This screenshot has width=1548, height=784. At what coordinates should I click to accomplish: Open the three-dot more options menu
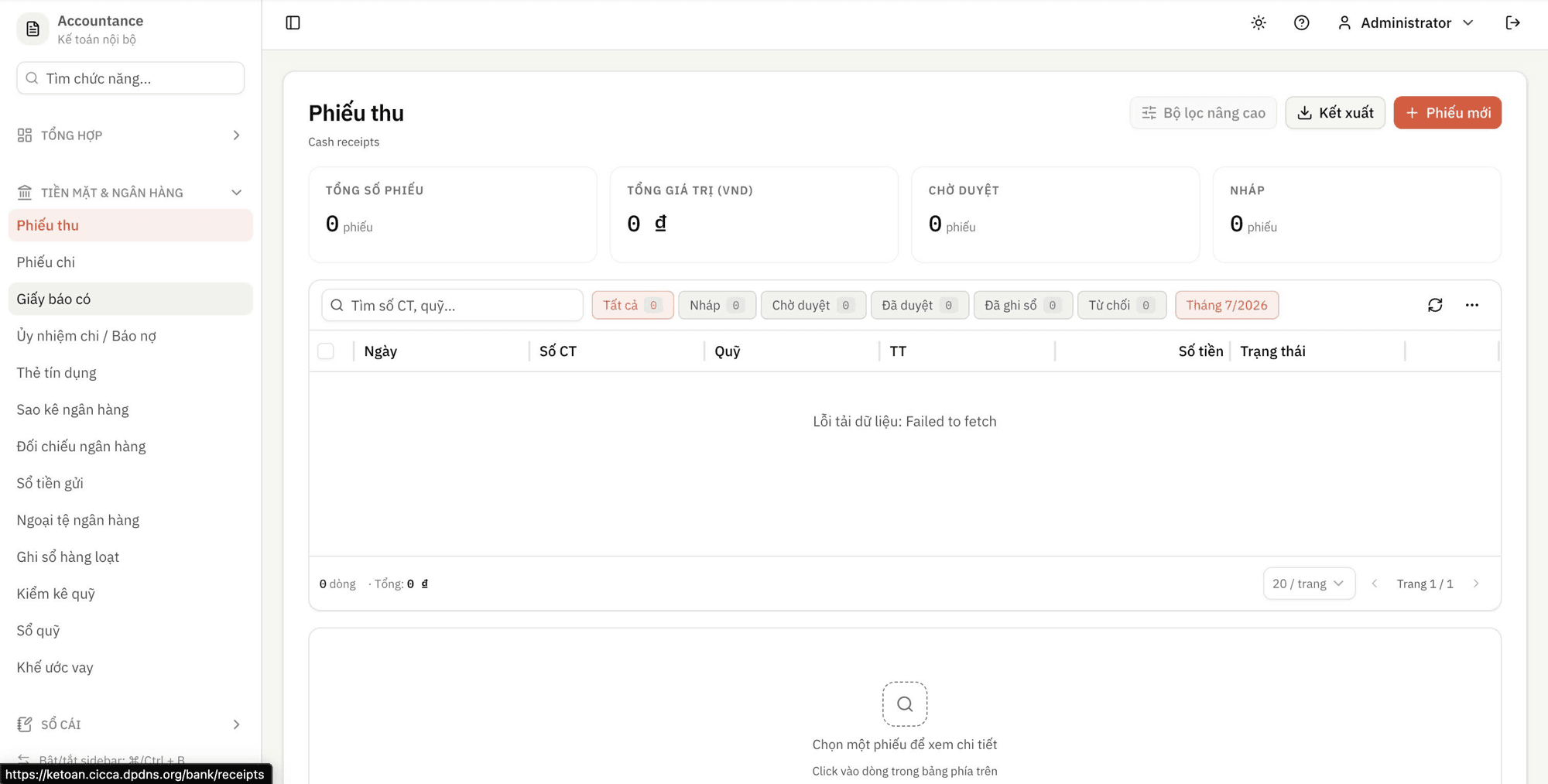click(1472, 305)
